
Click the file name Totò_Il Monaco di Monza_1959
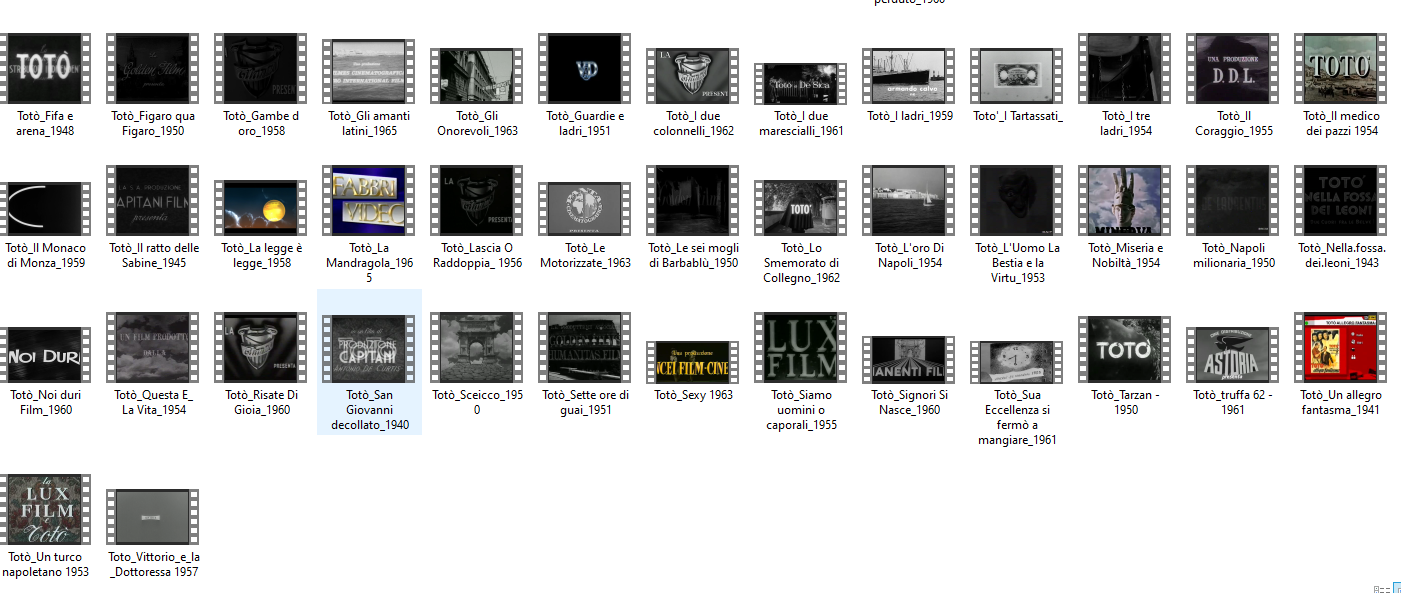(45, 256)
